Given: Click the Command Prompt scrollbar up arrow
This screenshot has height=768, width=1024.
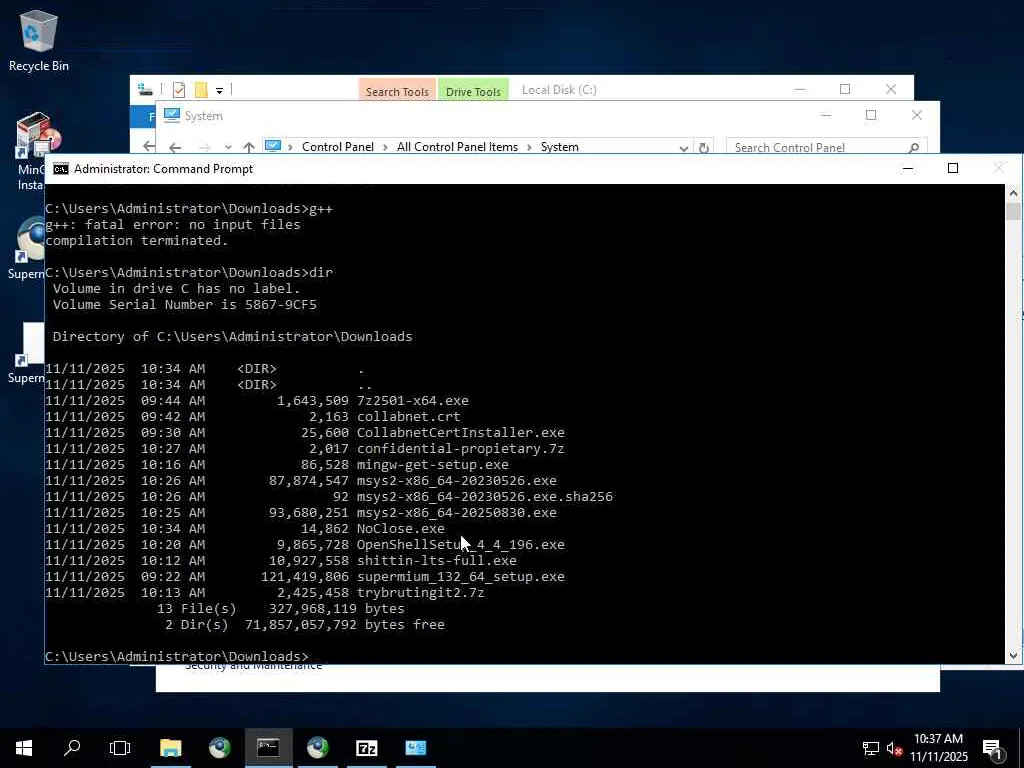Looking at the screenshot, I should coord(1013,193).
